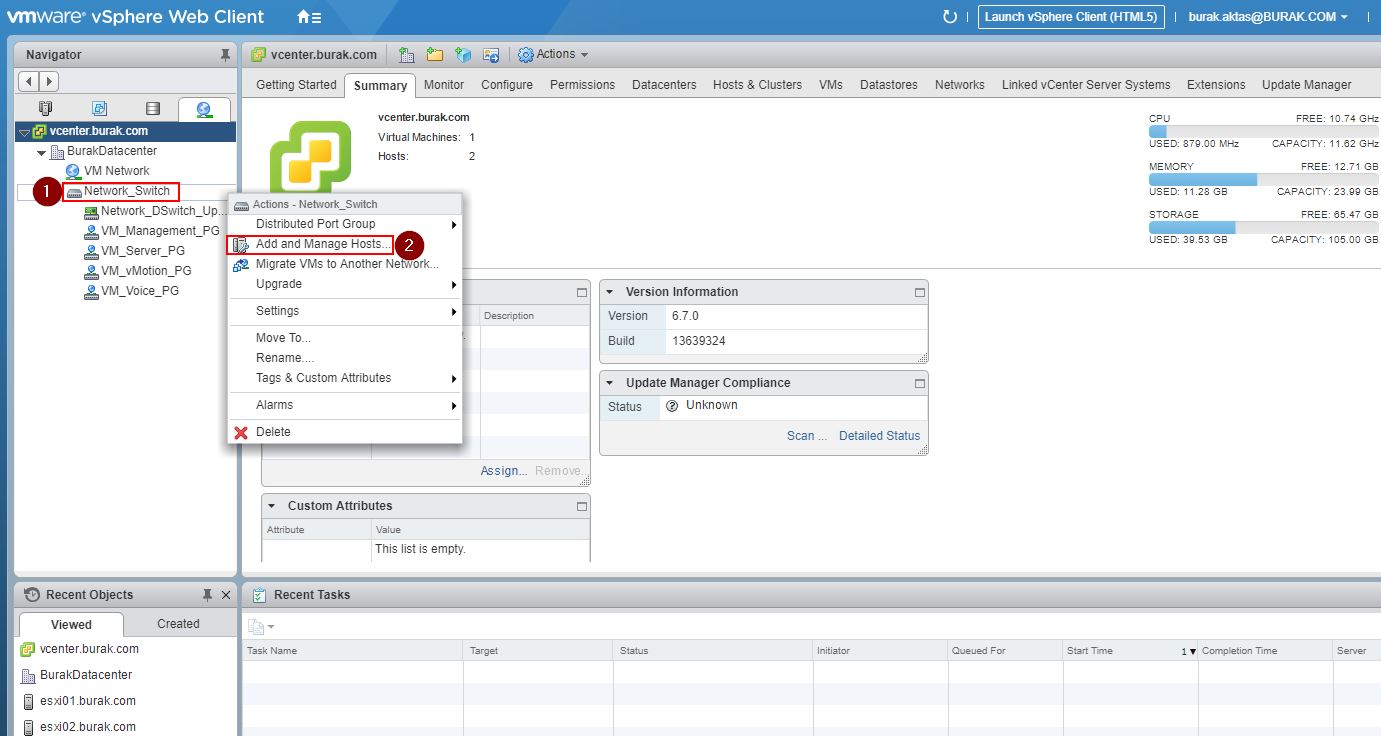This screenshot has height=736, width=1381.
Task: Open the Actions gear menu
Action: click(x=553, y=55)
